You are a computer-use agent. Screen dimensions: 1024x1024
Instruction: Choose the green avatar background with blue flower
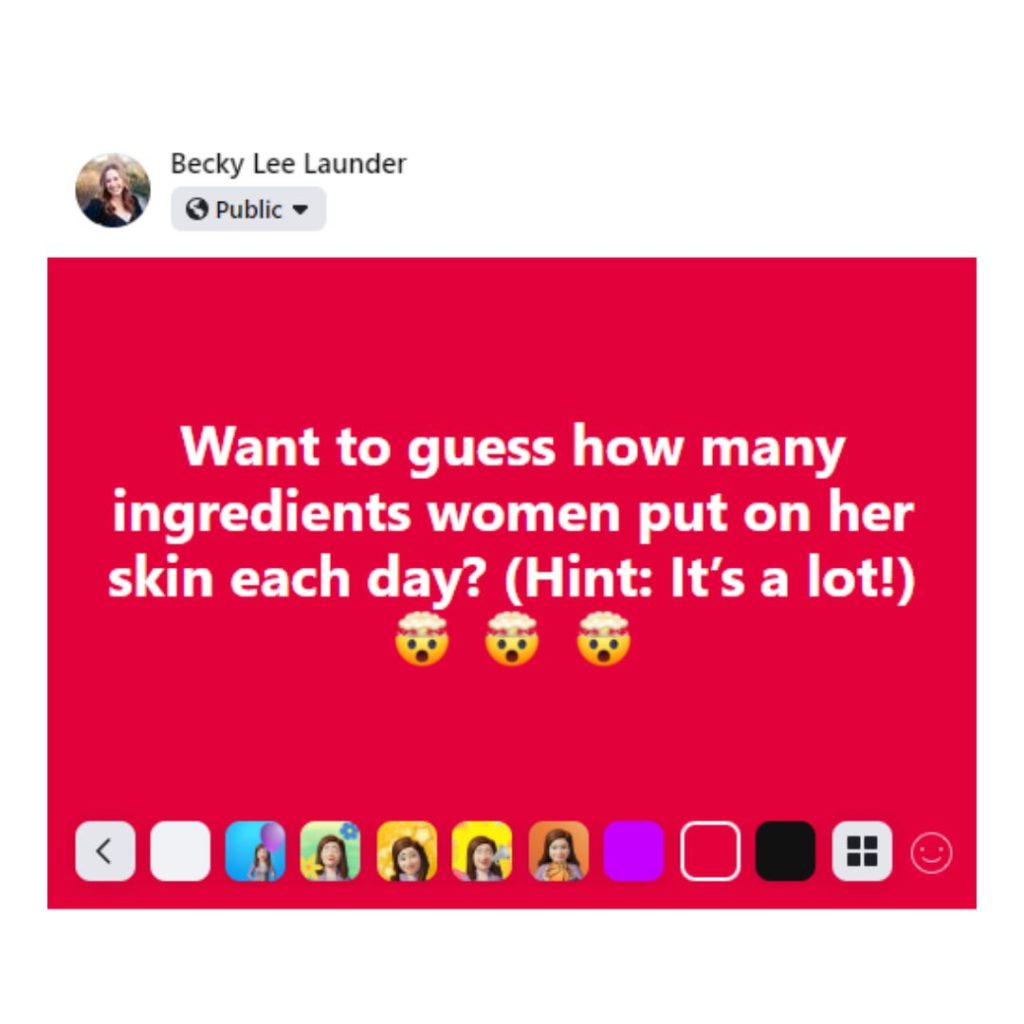click(330, 851)
